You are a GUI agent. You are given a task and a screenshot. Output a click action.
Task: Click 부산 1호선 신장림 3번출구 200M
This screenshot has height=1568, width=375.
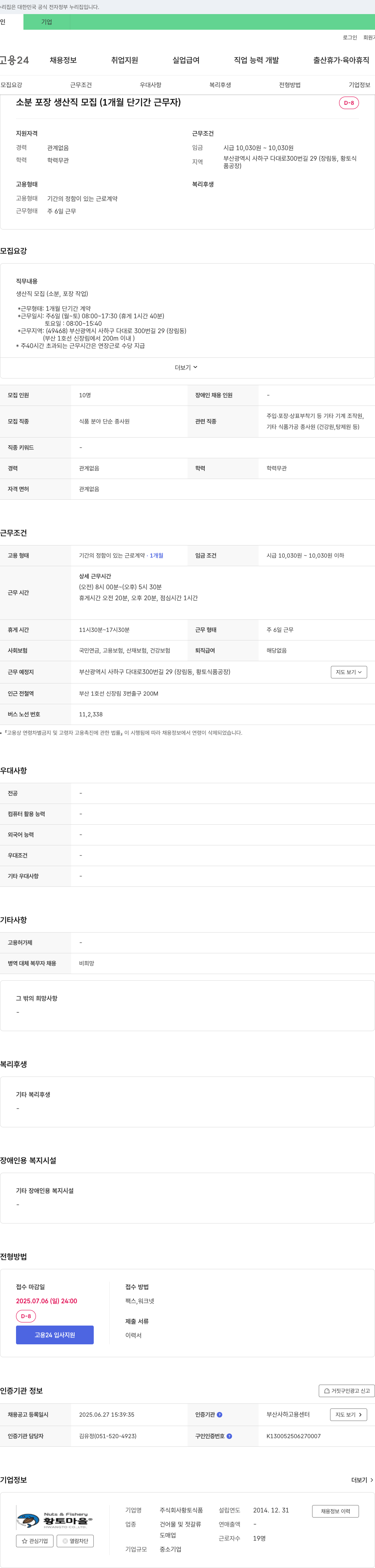pos(118,693)
